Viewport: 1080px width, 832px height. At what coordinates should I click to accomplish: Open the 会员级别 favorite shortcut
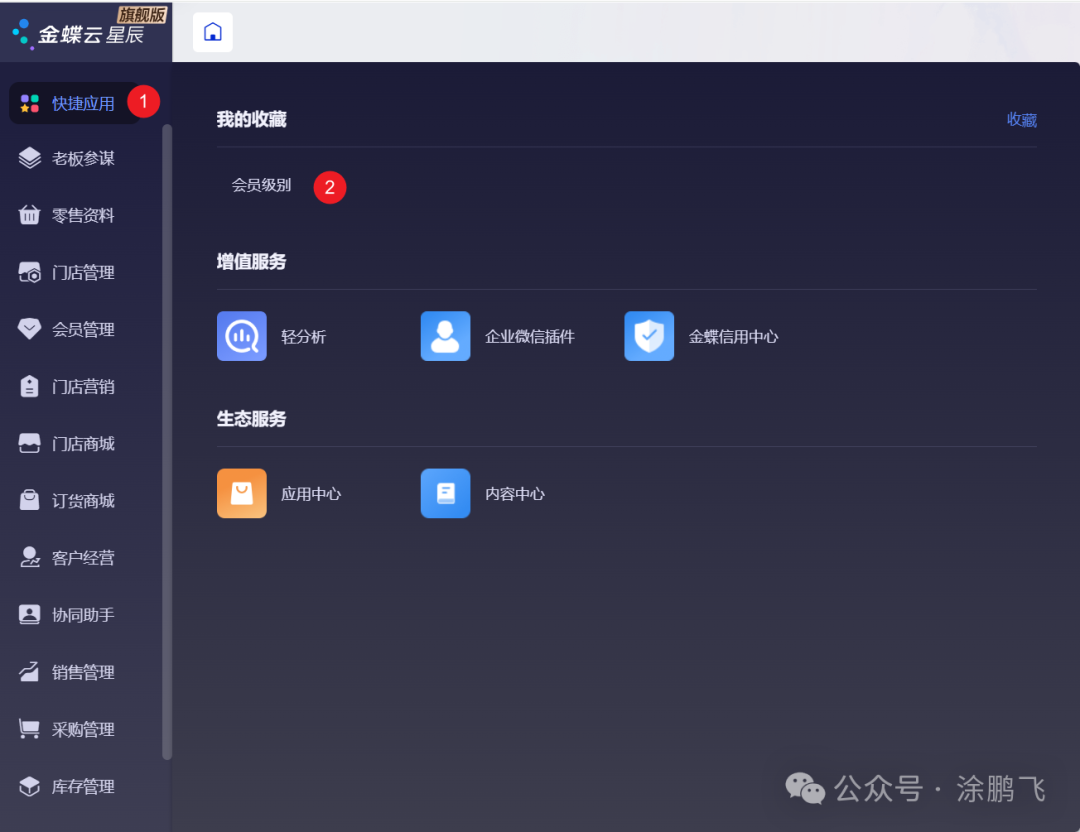click(261, 185)
